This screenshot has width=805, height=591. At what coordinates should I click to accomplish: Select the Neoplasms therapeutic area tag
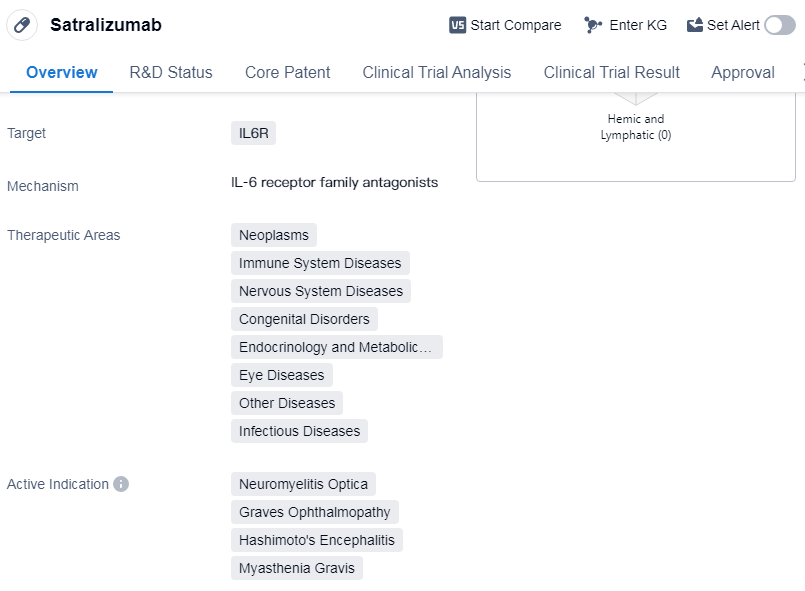click(273, 235)
